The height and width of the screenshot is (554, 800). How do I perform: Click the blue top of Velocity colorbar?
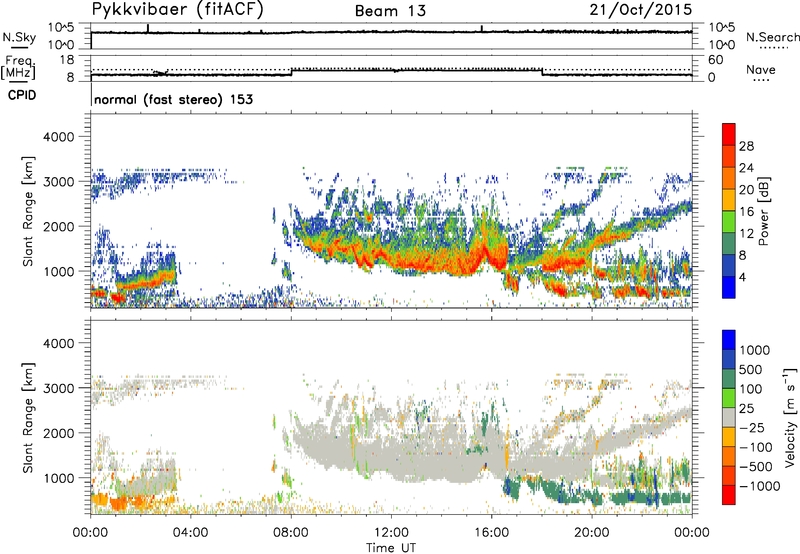(729, 340)
